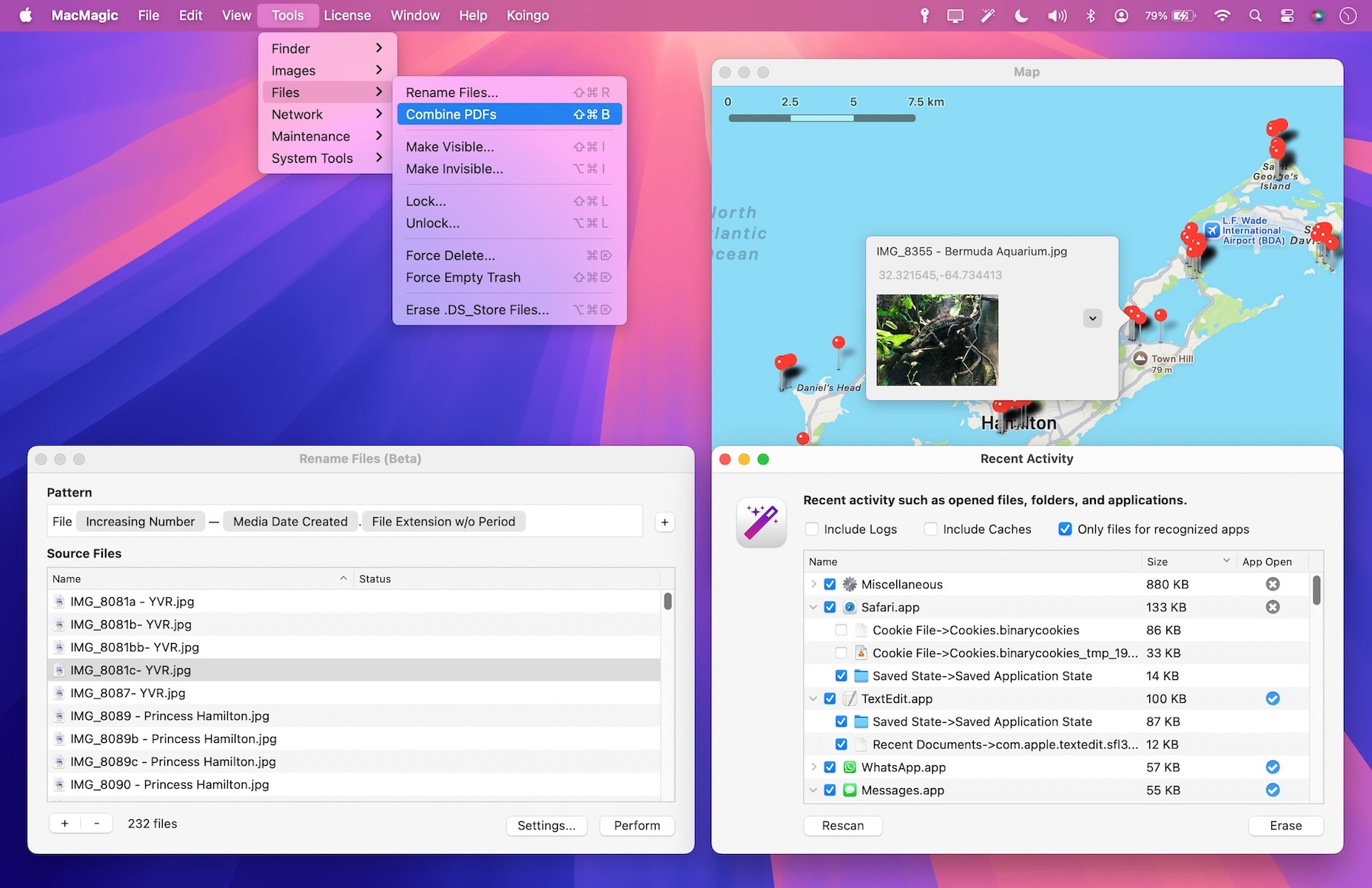The image size is (1372, 888).
Task: Click the Wi-Fi status icon
Action: click(x=1223, y=16)
